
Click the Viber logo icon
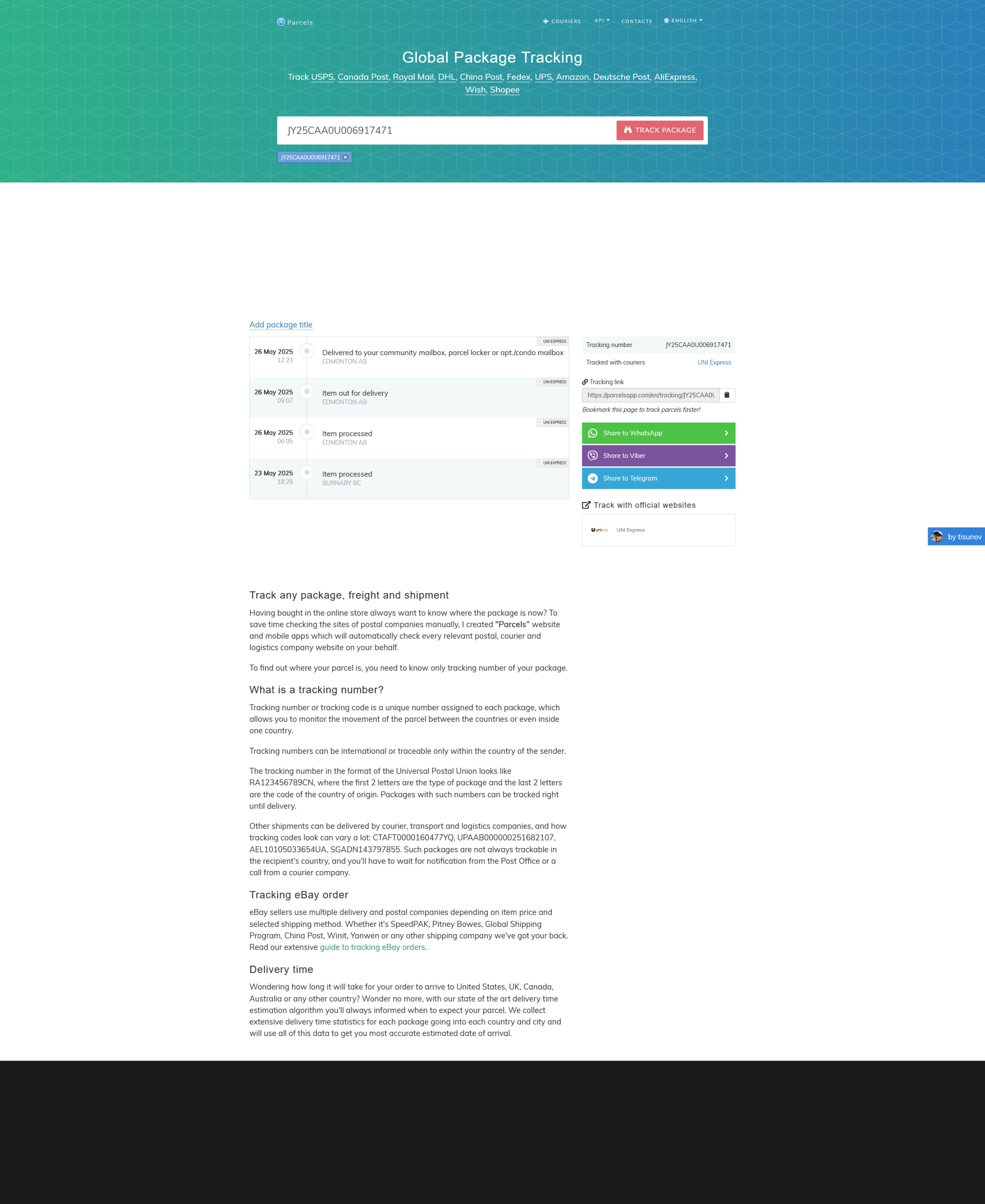pyautogui.click(x=592, y=456)
